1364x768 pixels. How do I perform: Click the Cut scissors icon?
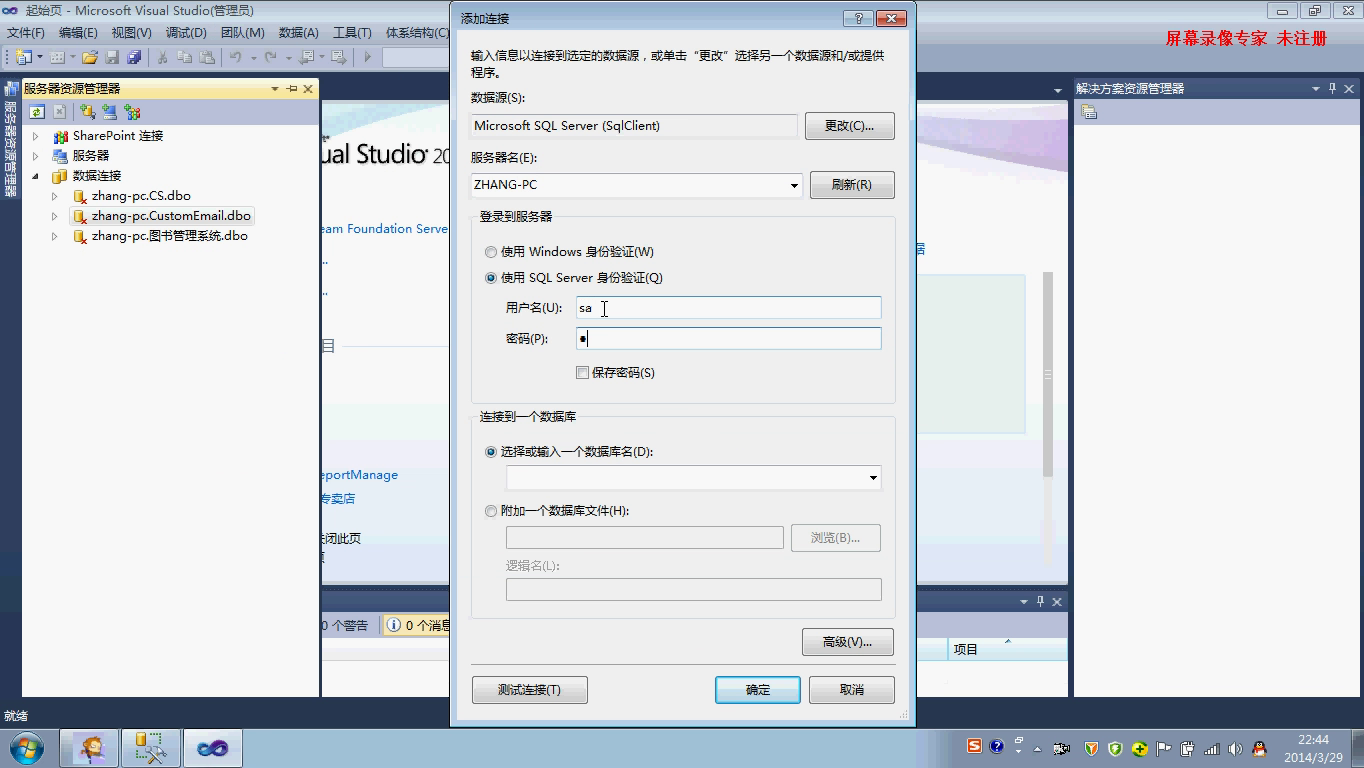click(x=161, y=57)
